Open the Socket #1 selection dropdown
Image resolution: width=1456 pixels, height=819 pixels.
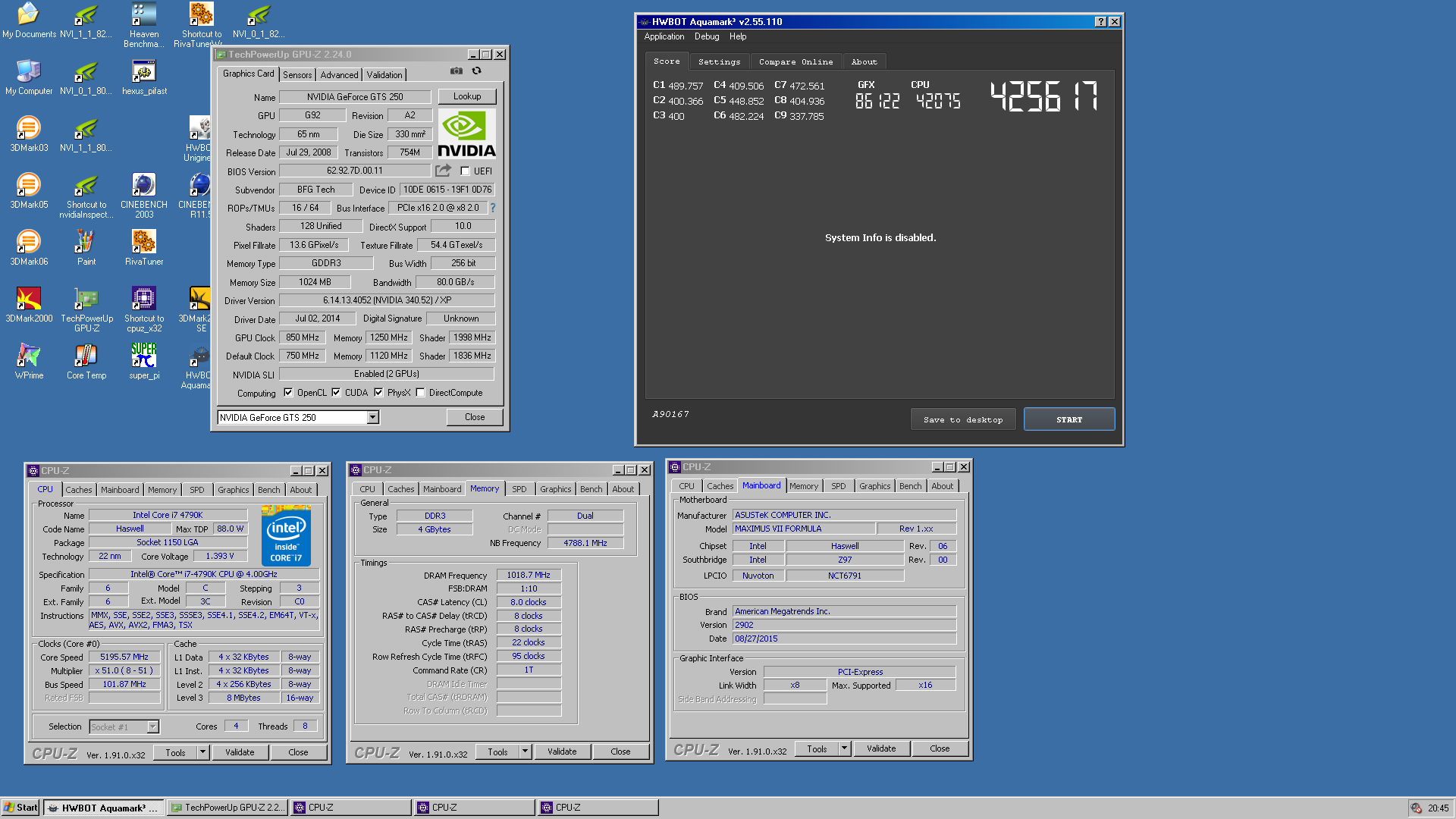[152, 726]
